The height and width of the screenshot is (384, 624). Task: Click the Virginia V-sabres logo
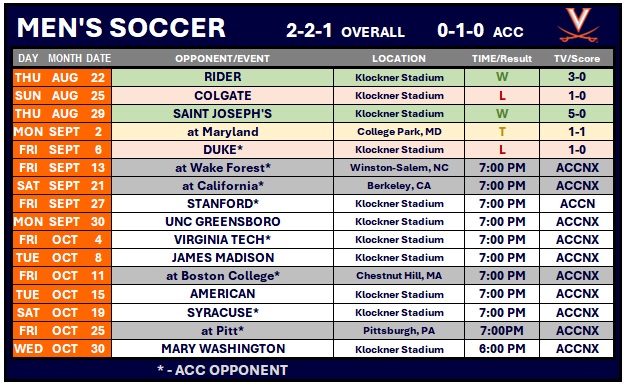pyautogui.click(x=578, y=25)
